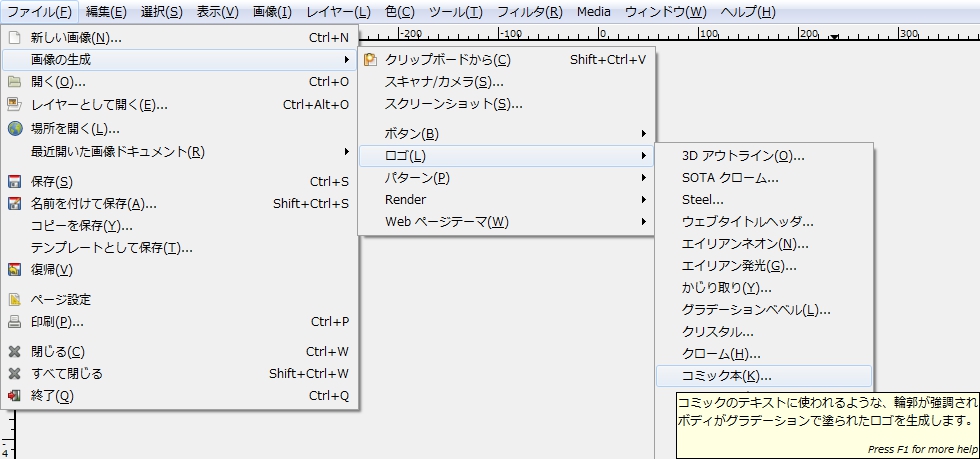Expand the 画像の生成 submenu arrow
Screen dimensions: 980x459
pyautogui.click(x=346, y=60)
